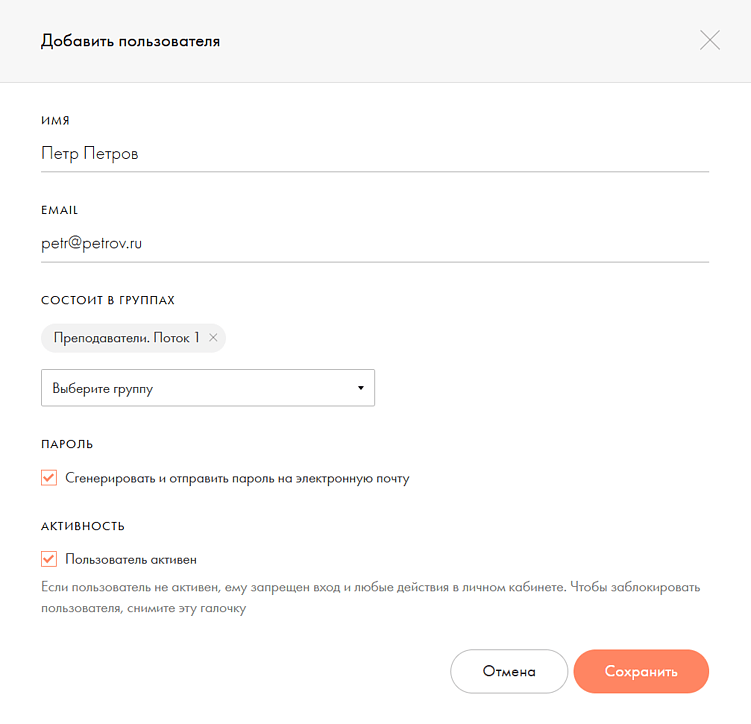Click the EMAIL field label
Viewport: 751px width, 724px height.
59,211
